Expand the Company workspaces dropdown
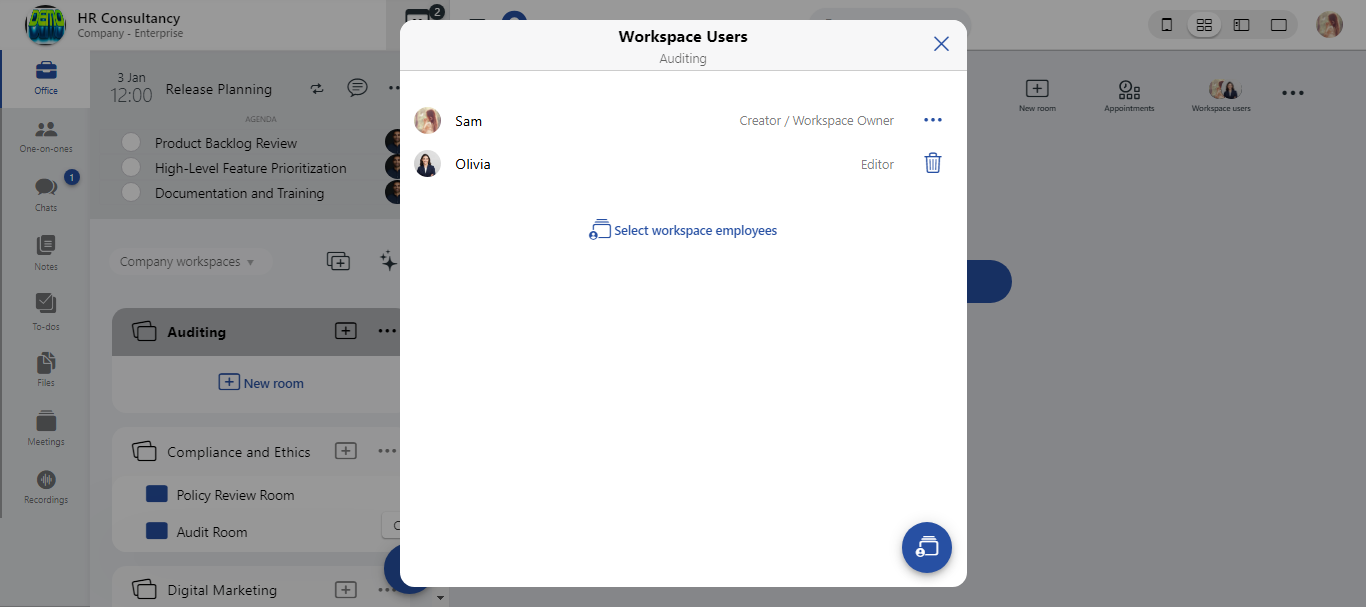This screenshot has width=1366, height=607. tap(187, 262)
